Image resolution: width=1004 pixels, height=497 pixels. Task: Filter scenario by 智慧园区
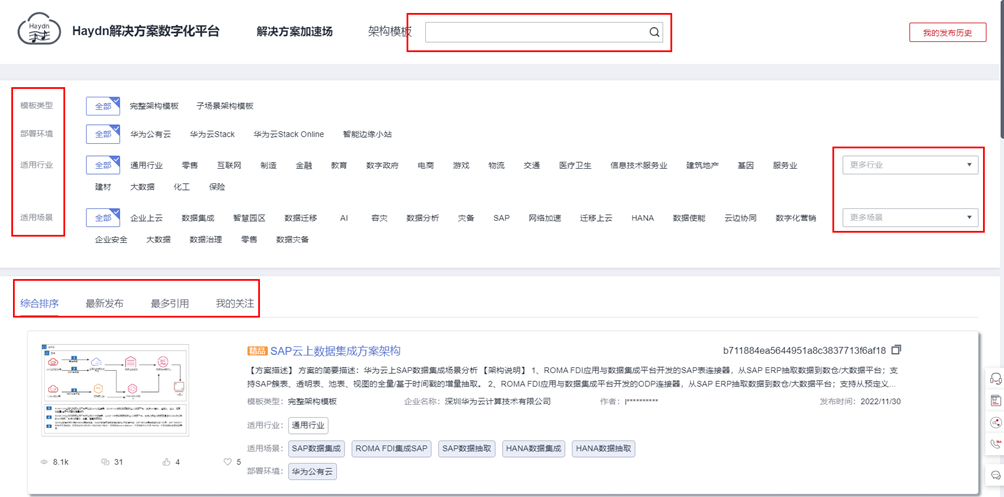pos(249,218)
